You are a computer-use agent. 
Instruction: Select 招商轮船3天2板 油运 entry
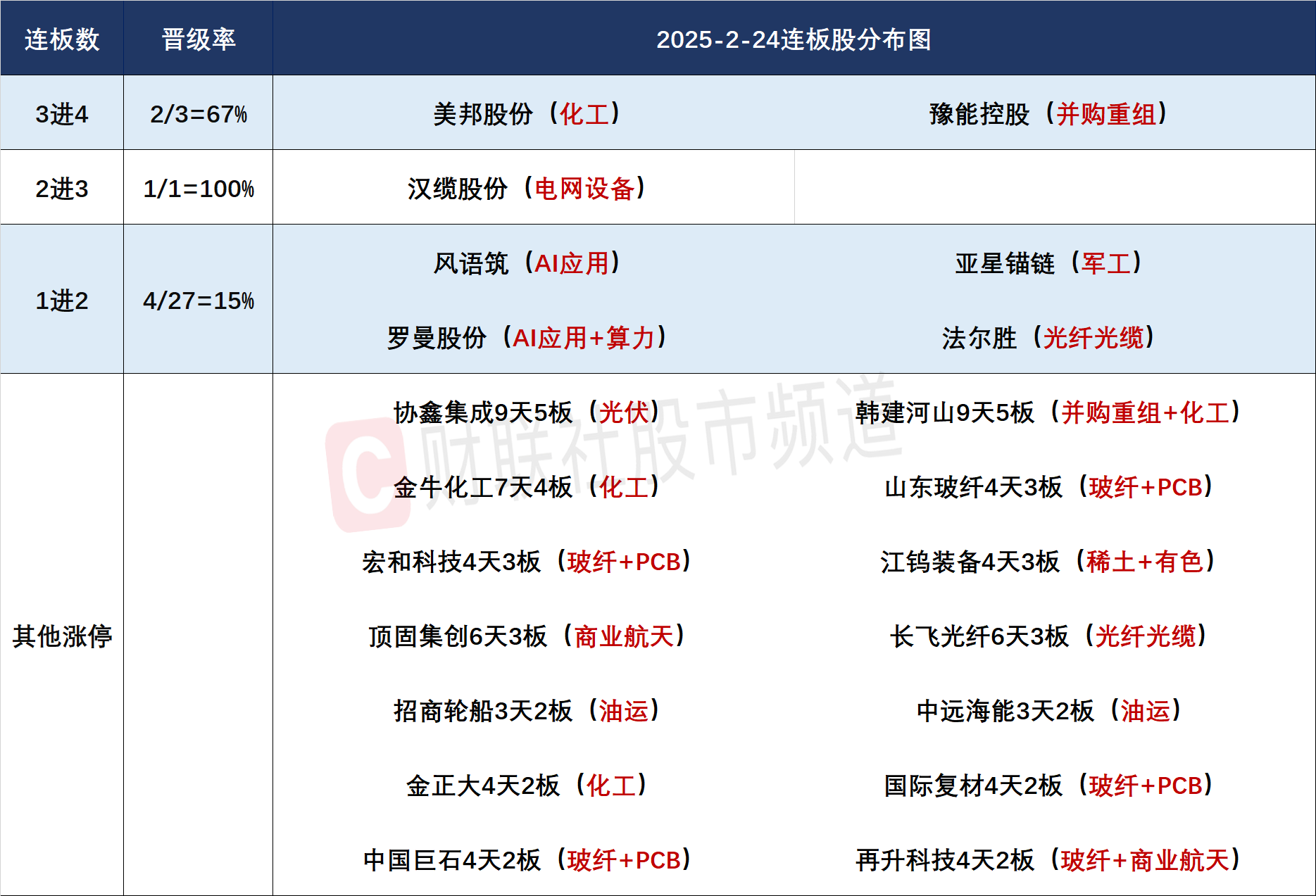tap(526, 711)
